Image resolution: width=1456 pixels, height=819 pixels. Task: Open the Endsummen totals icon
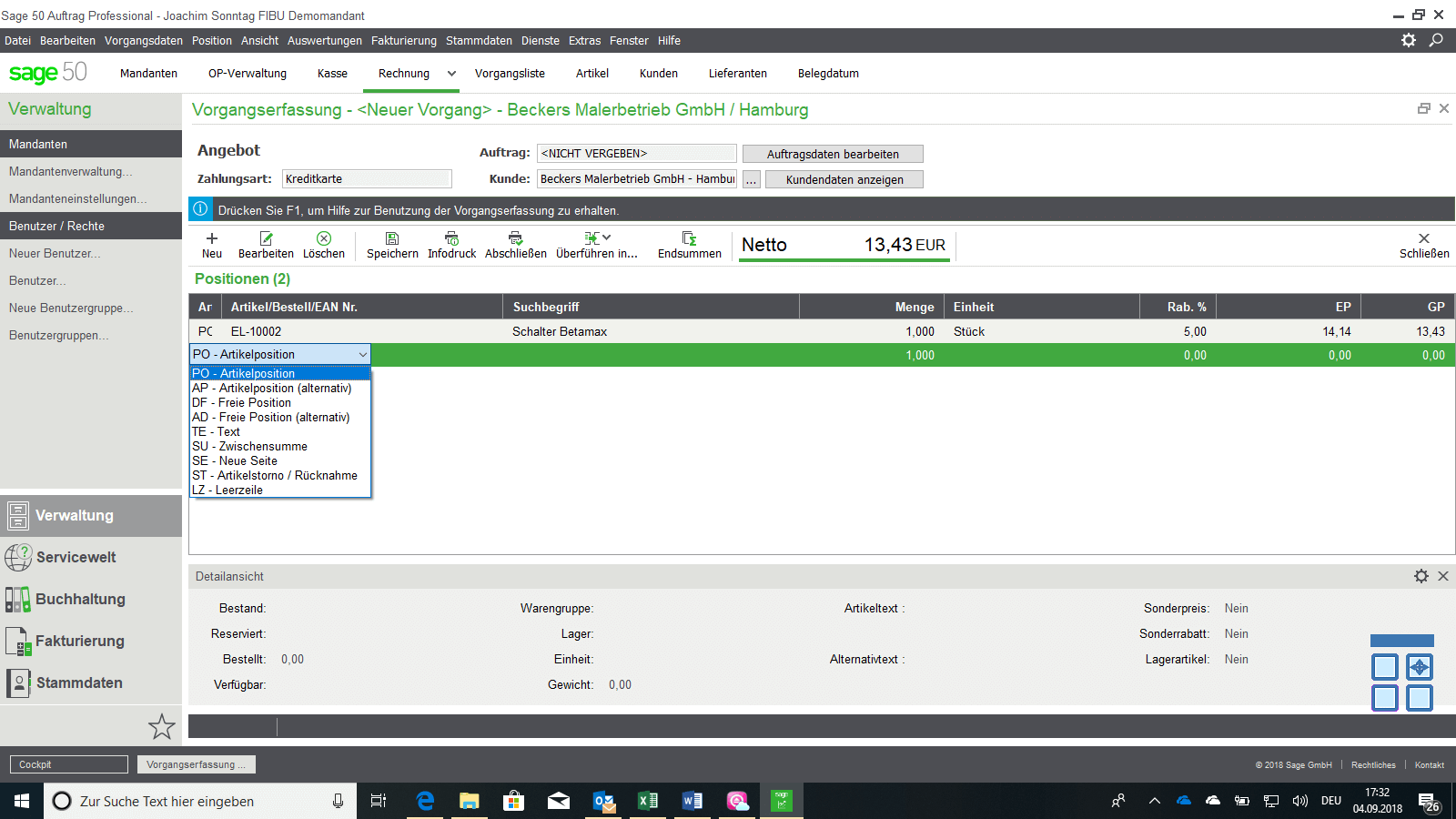point(689,238)
